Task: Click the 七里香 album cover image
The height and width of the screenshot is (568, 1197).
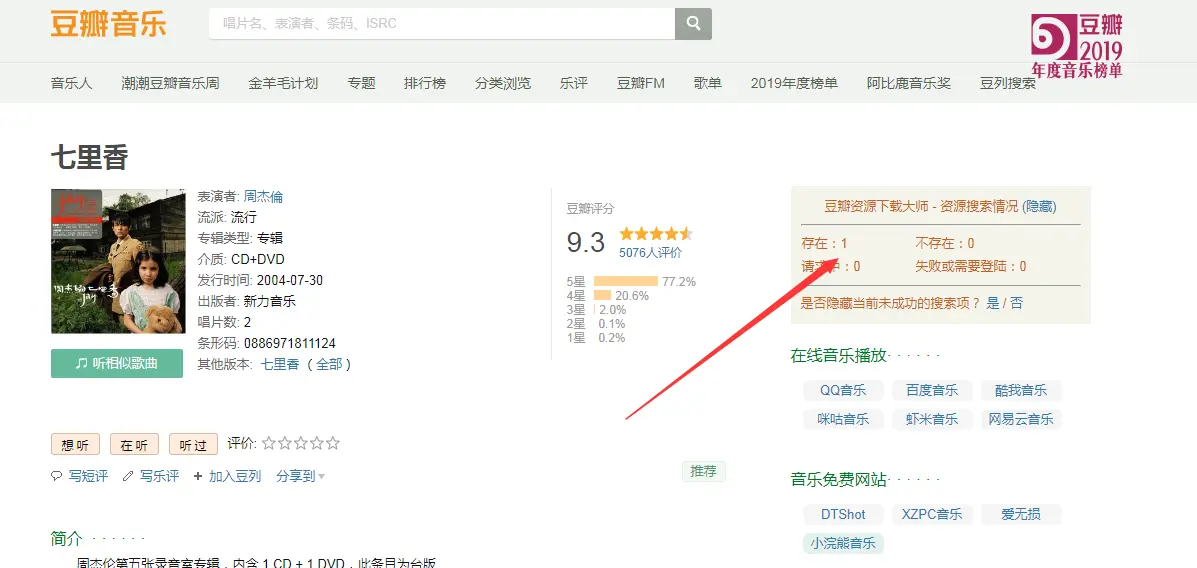Action: point(118,261)
